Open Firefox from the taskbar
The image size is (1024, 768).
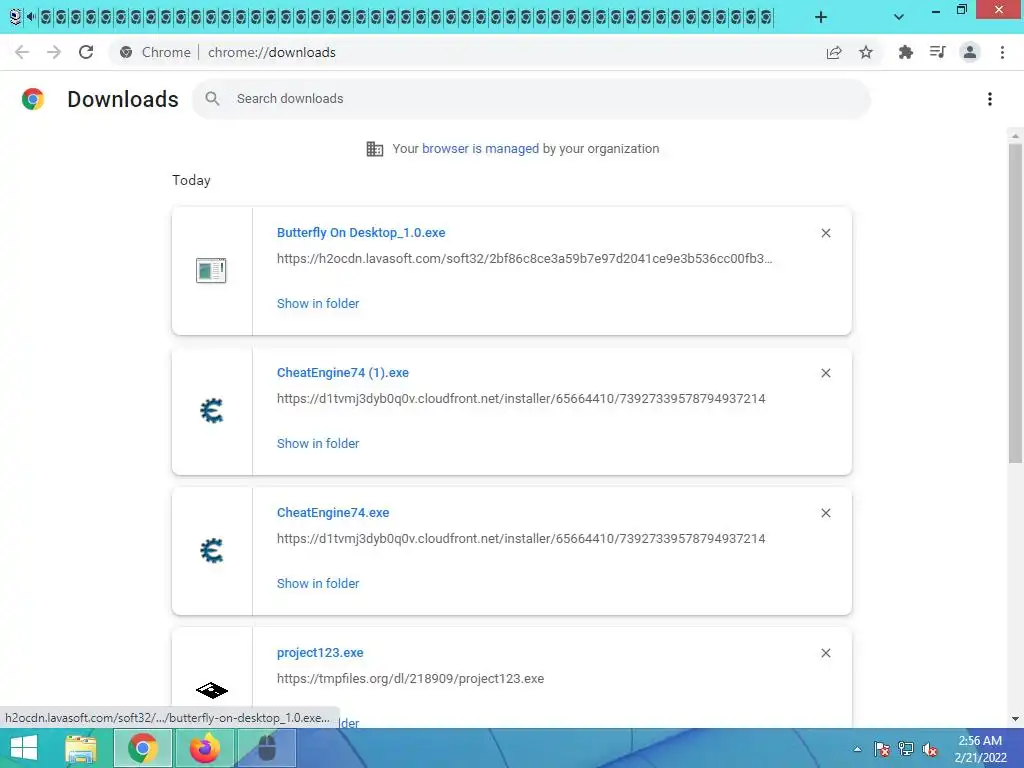205,748
